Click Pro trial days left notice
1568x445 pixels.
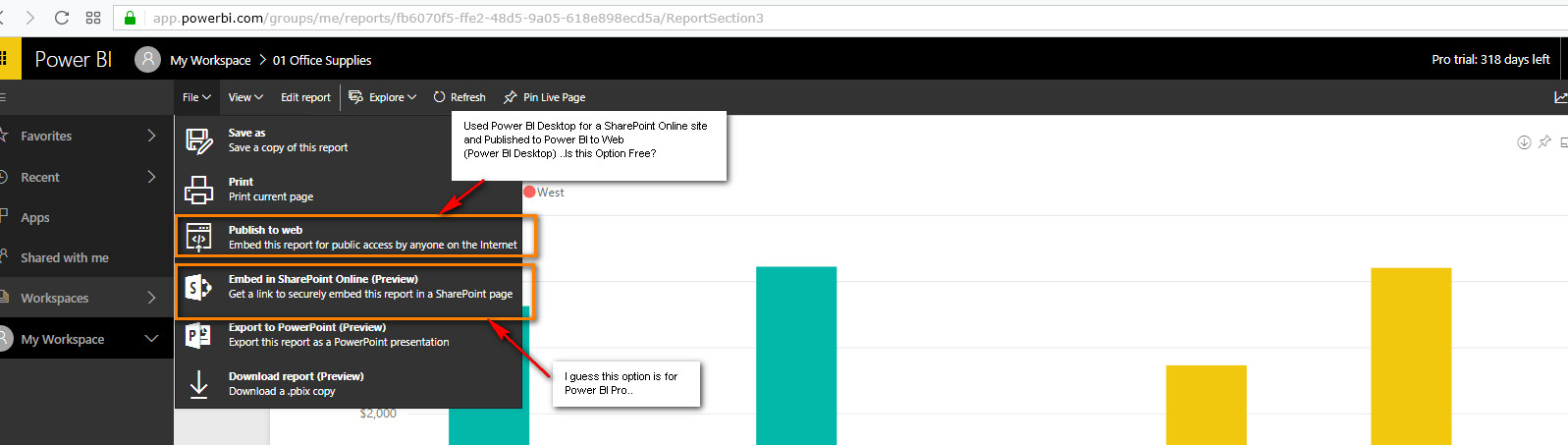[1490, 60]
